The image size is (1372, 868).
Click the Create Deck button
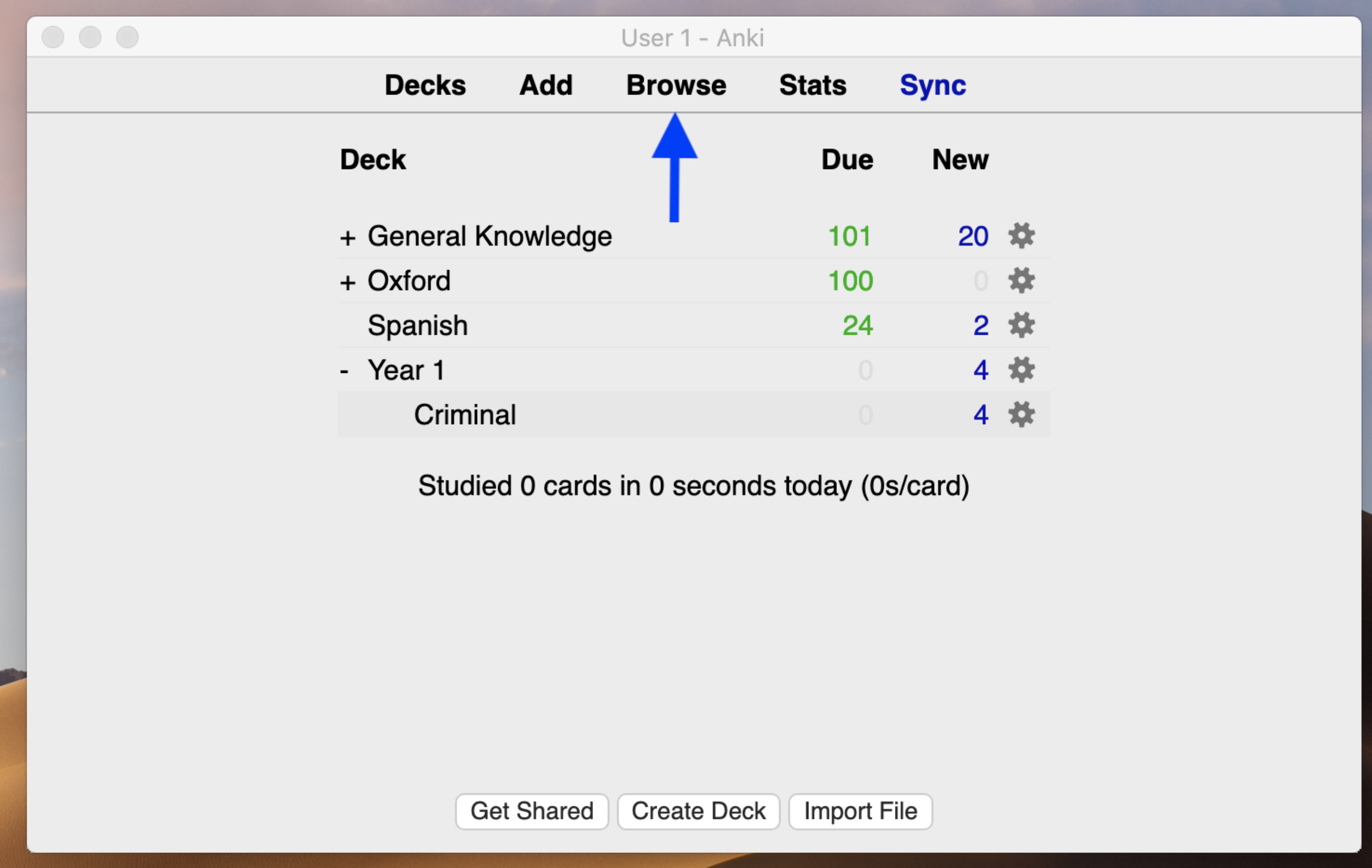coord(698,811)
